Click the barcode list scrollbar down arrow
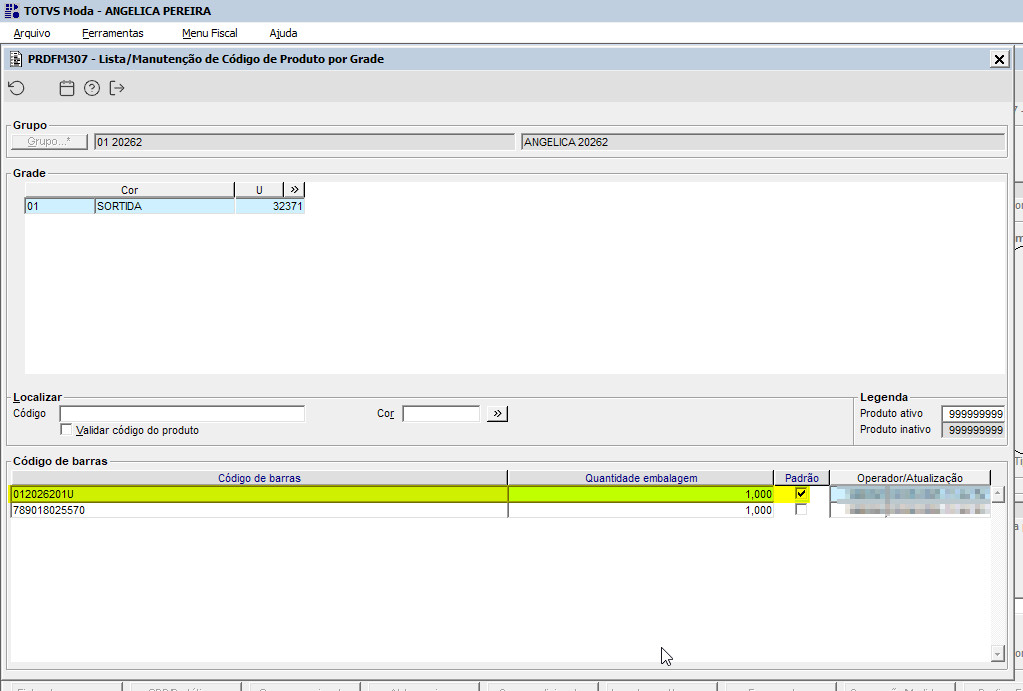 998,653
